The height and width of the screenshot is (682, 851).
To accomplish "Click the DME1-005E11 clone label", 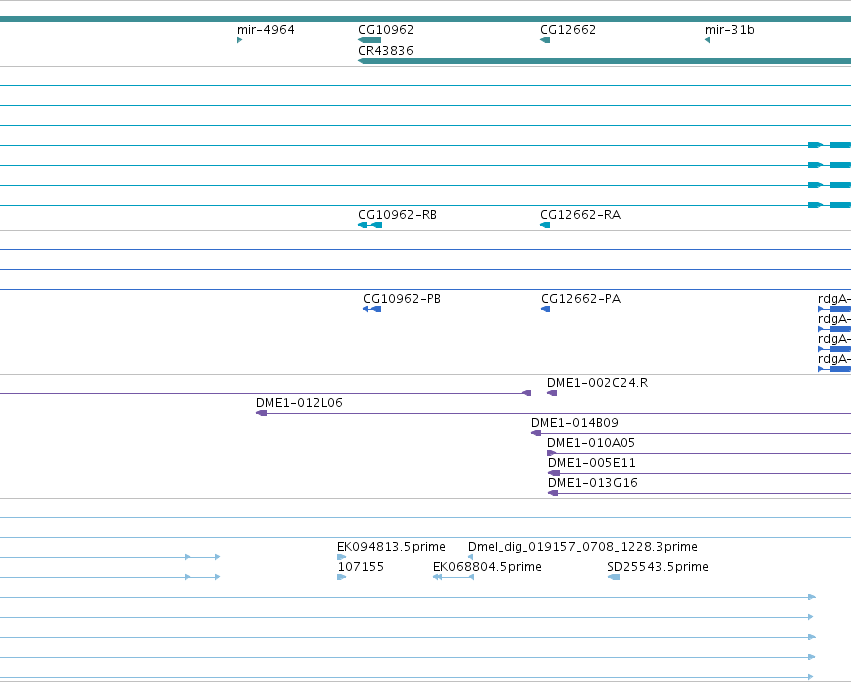I will pos(592,463).
